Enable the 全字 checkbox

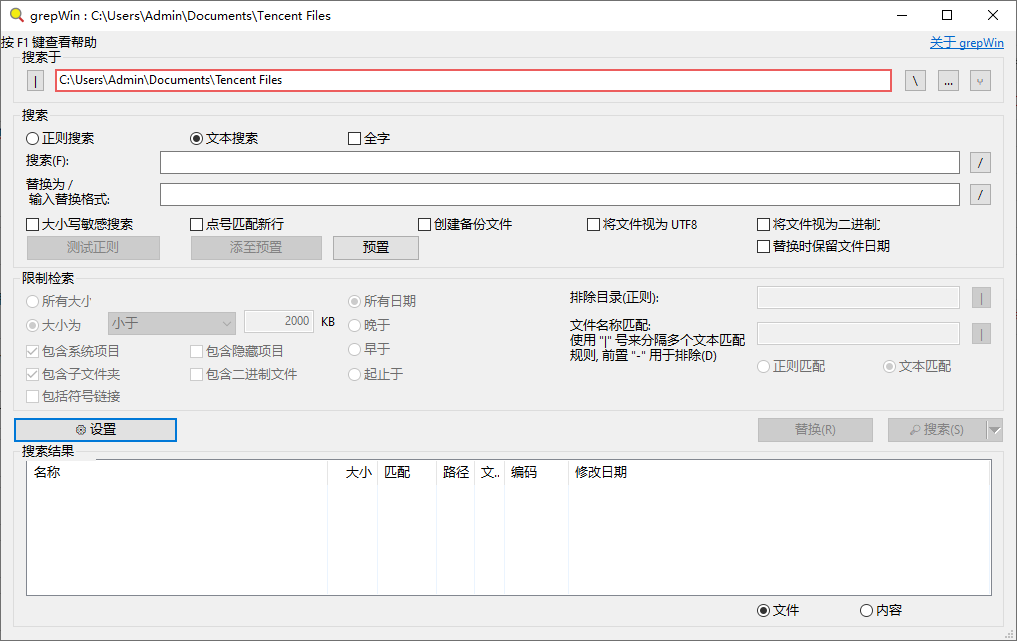click(354, 139)
